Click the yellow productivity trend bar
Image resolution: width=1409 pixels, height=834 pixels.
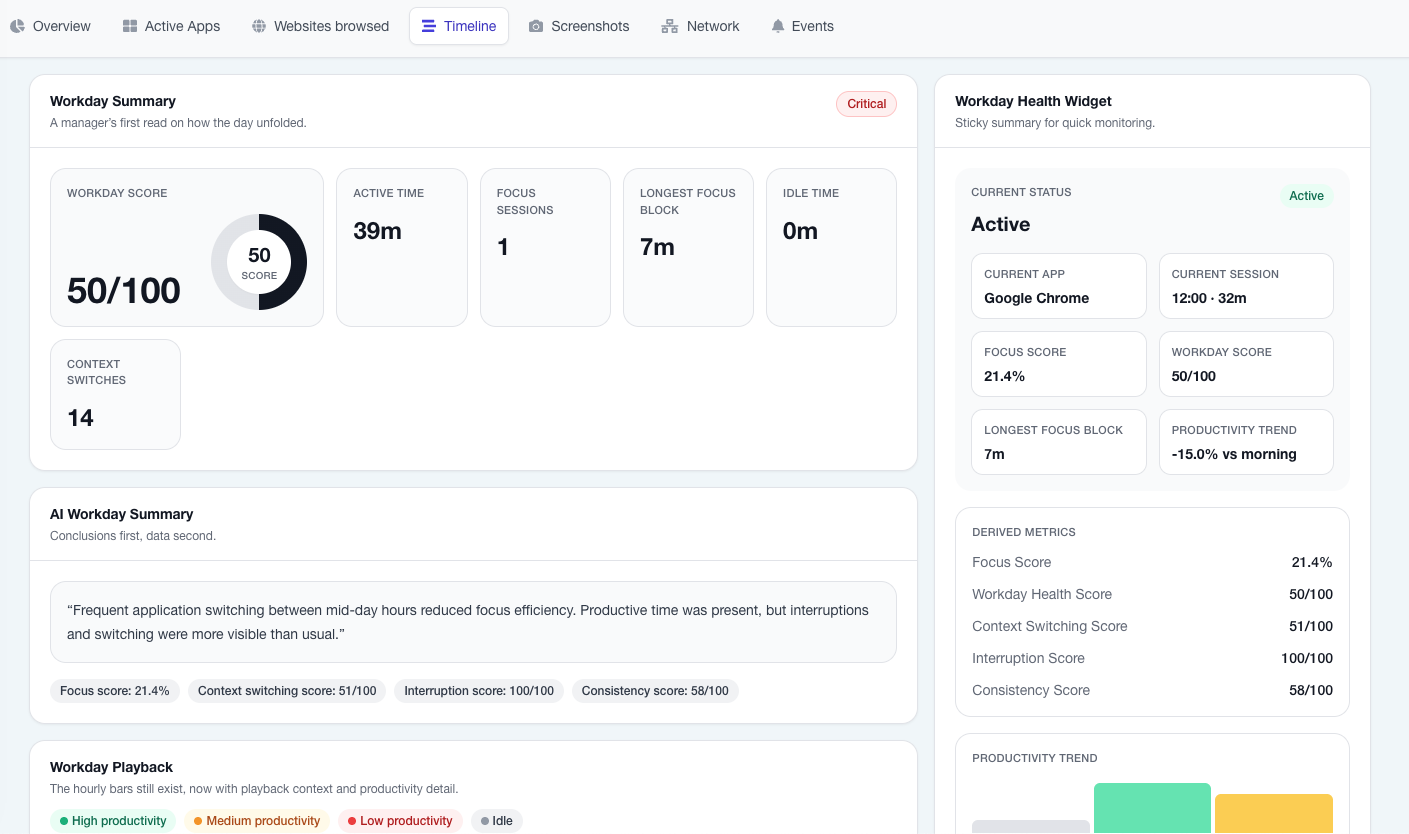point(1274,814)
